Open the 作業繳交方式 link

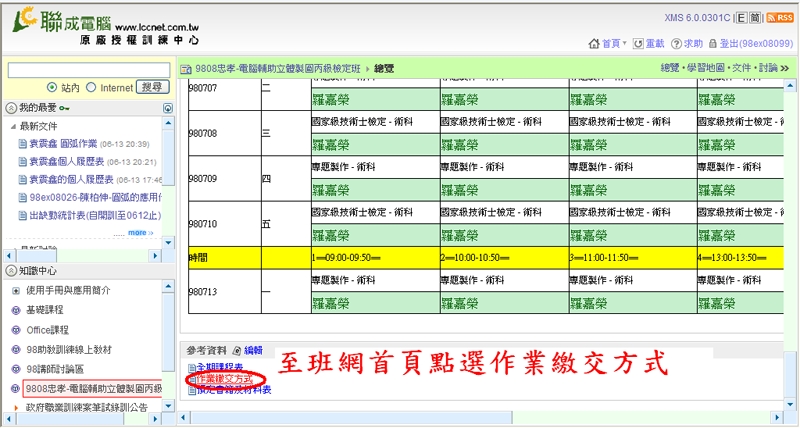point(222,380)
